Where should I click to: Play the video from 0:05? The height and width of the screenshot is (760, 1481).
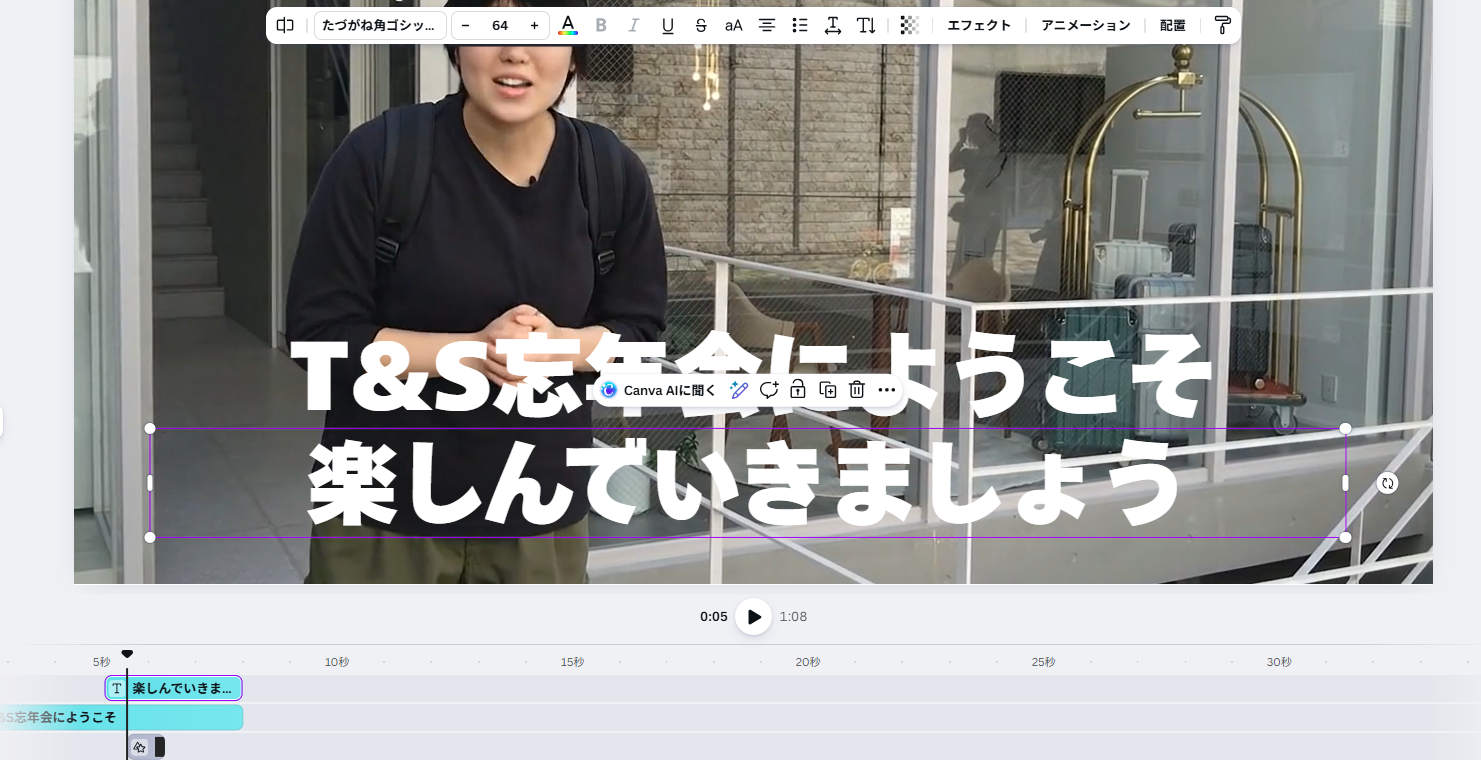tap(753, 617)
